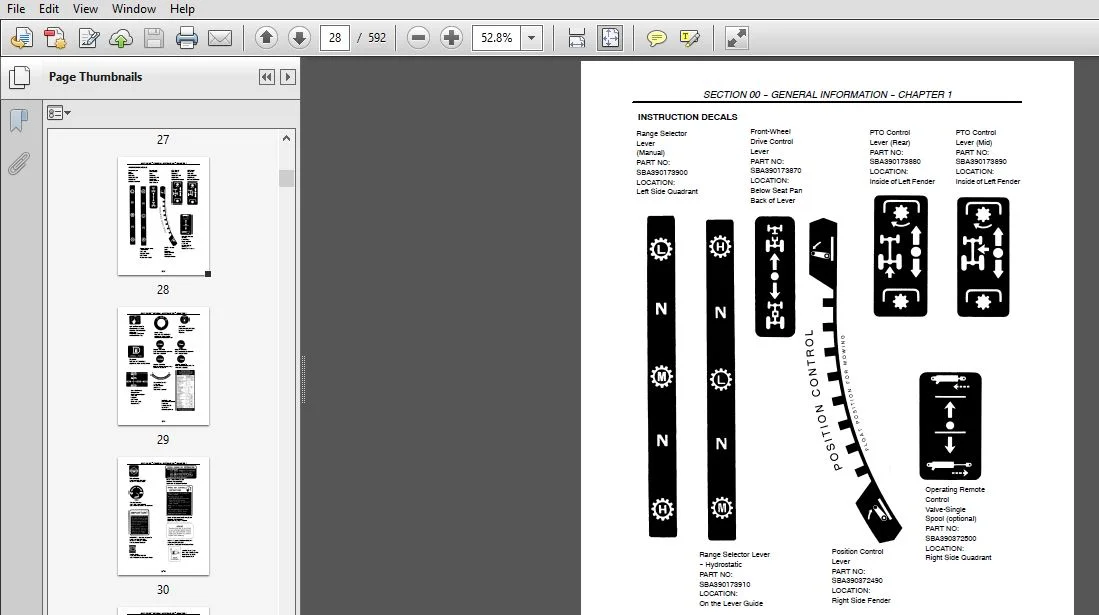This screenshot has width=1099, height=615.
Task: Select page 29 thumbnail
Action: click(x=163, y=366)
